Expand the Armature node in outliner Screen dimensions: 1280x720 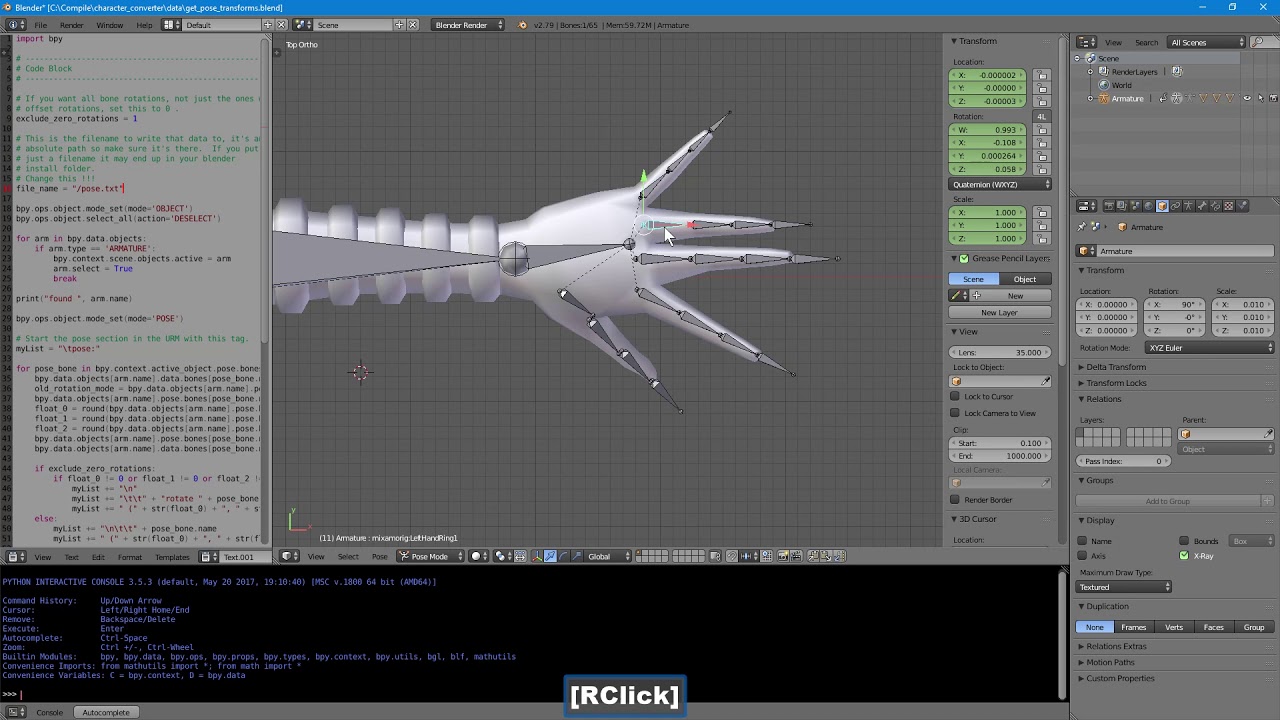[1091, 98]
